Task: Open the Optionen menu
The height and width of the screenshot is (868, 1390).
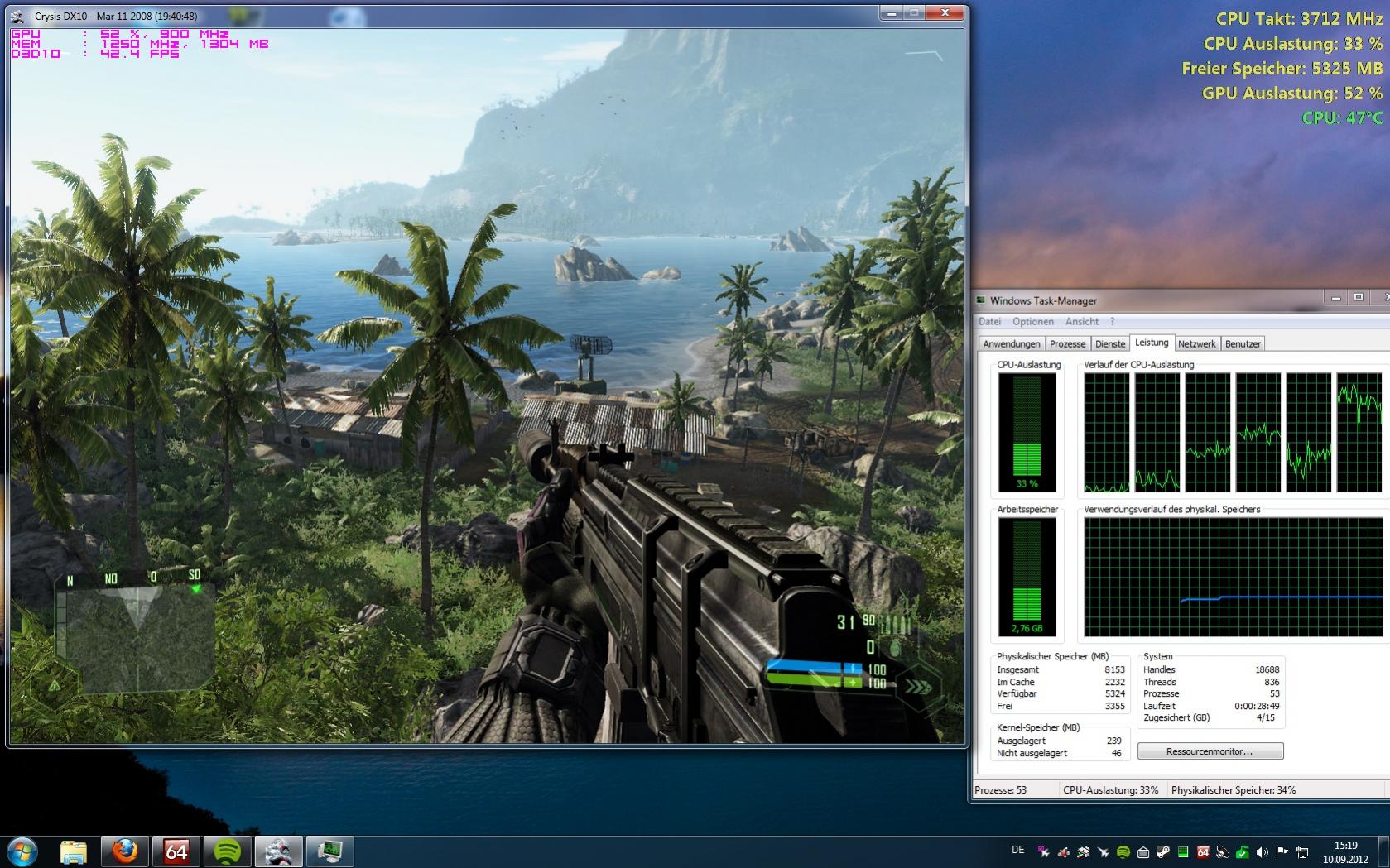Action: tap(1033, 321)
